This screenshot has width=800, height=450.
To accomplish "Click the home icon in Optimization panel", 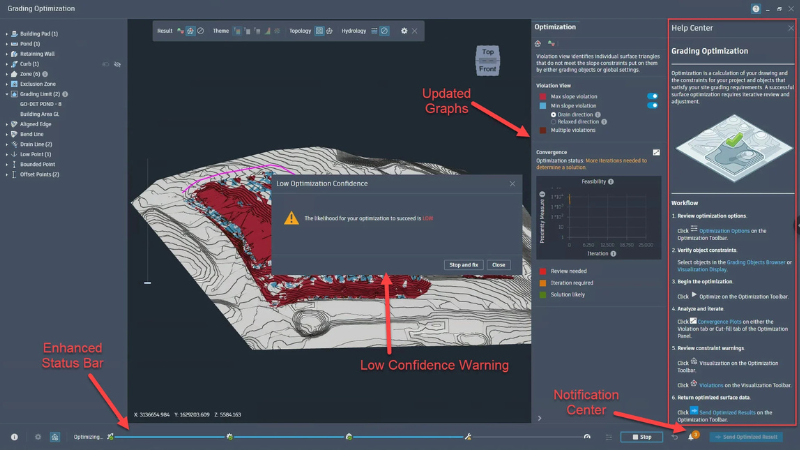I will click(x=538, y=44).
